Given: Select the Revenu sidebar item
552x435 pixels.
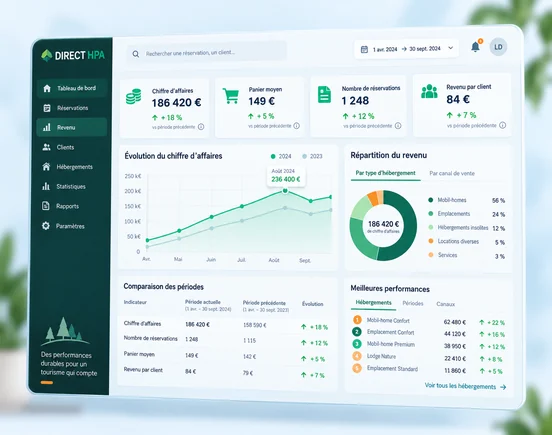Looking at the screenshot, I should (x=72, y=127).
